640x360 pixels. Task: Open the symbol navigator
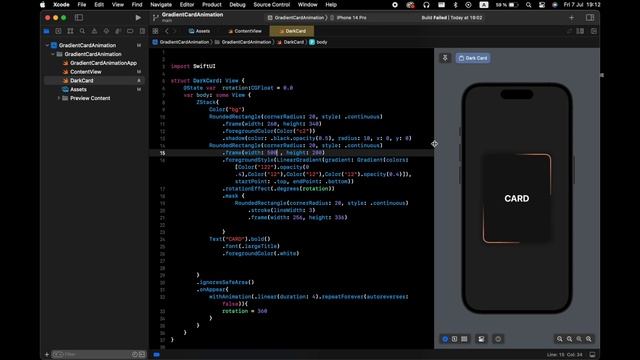[x=70, y=31]
